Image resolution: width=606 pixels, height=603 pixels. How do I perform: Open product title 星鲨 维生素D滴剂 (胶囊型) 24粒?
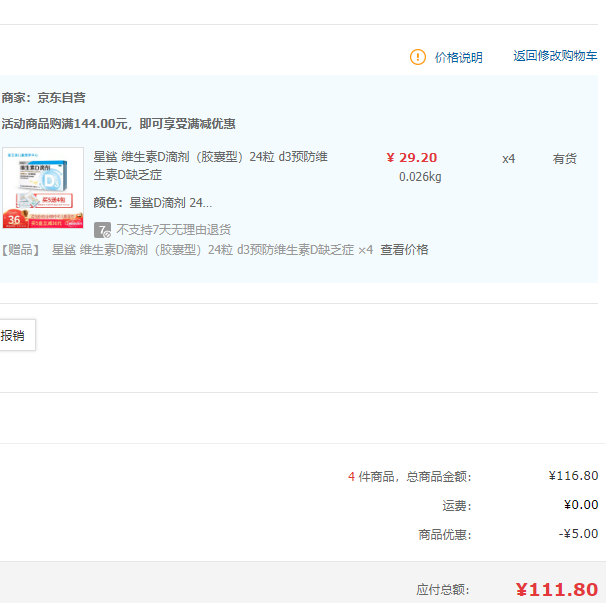pyautogui.click(x=210, y=166)
